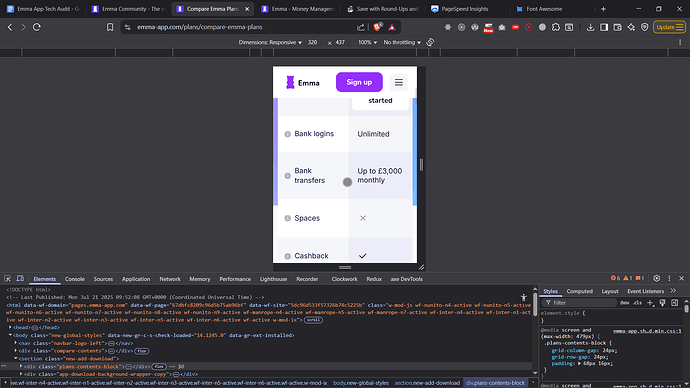Expand the nav navbar-logo-left node
This screenshot has height=388, width=690.
[16, 343]
